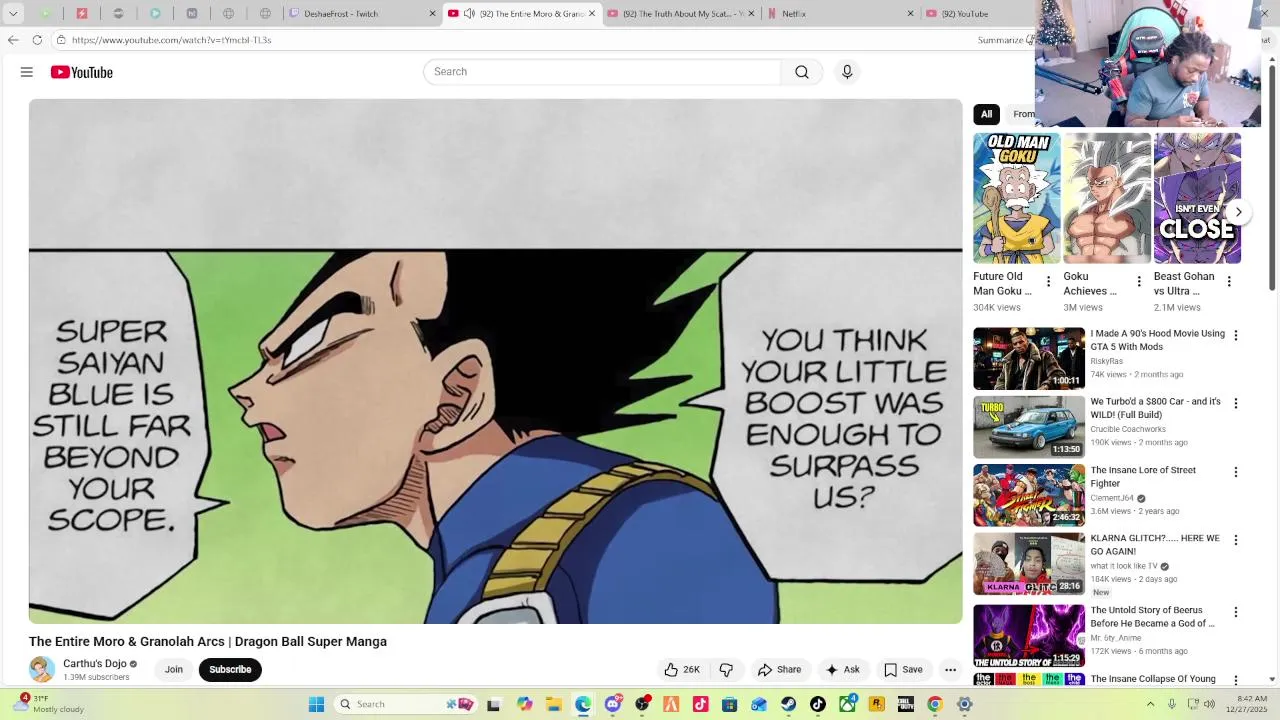Reload the page with the refresh icon
Image resolution: width=1280 pixels, height=720 pixels.
tap(37, 40)
